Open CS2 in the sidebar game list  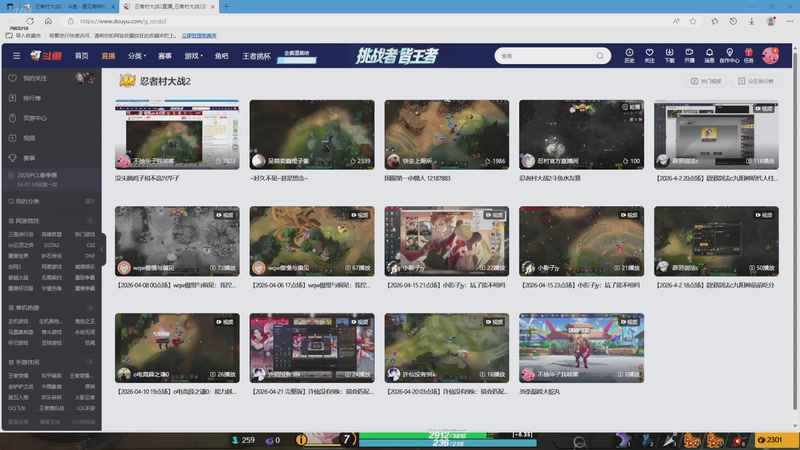coord(90,245)
